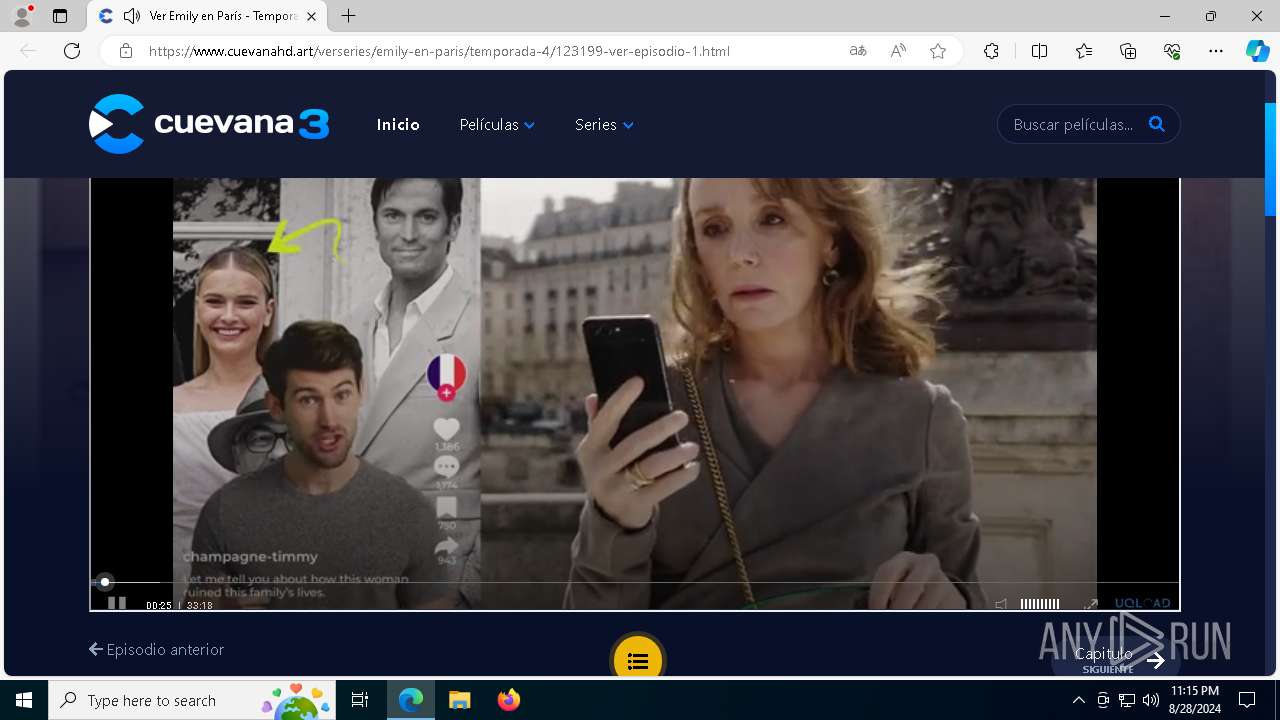
Task: Open Edge Settings and more menu
Action: tap(1216, 51)
